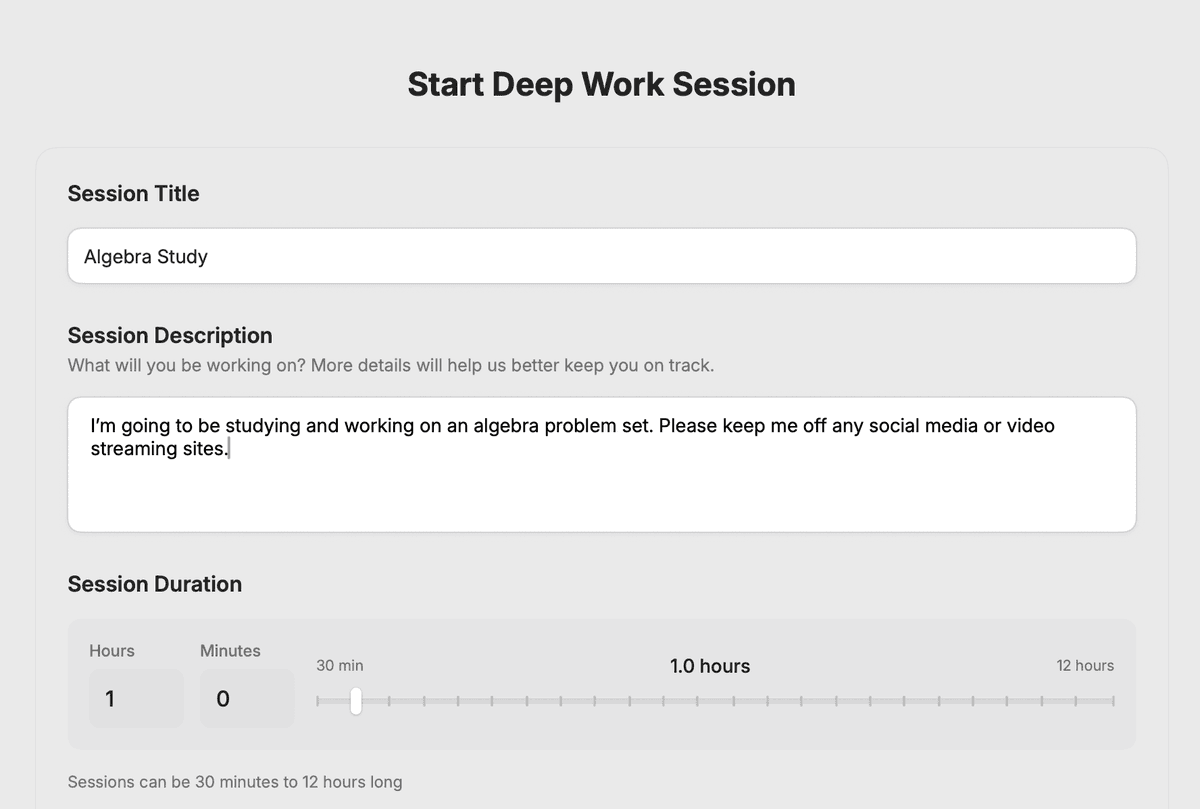Click the description hint text
The width and height of the screenshot is (1200, 809).
391,365
